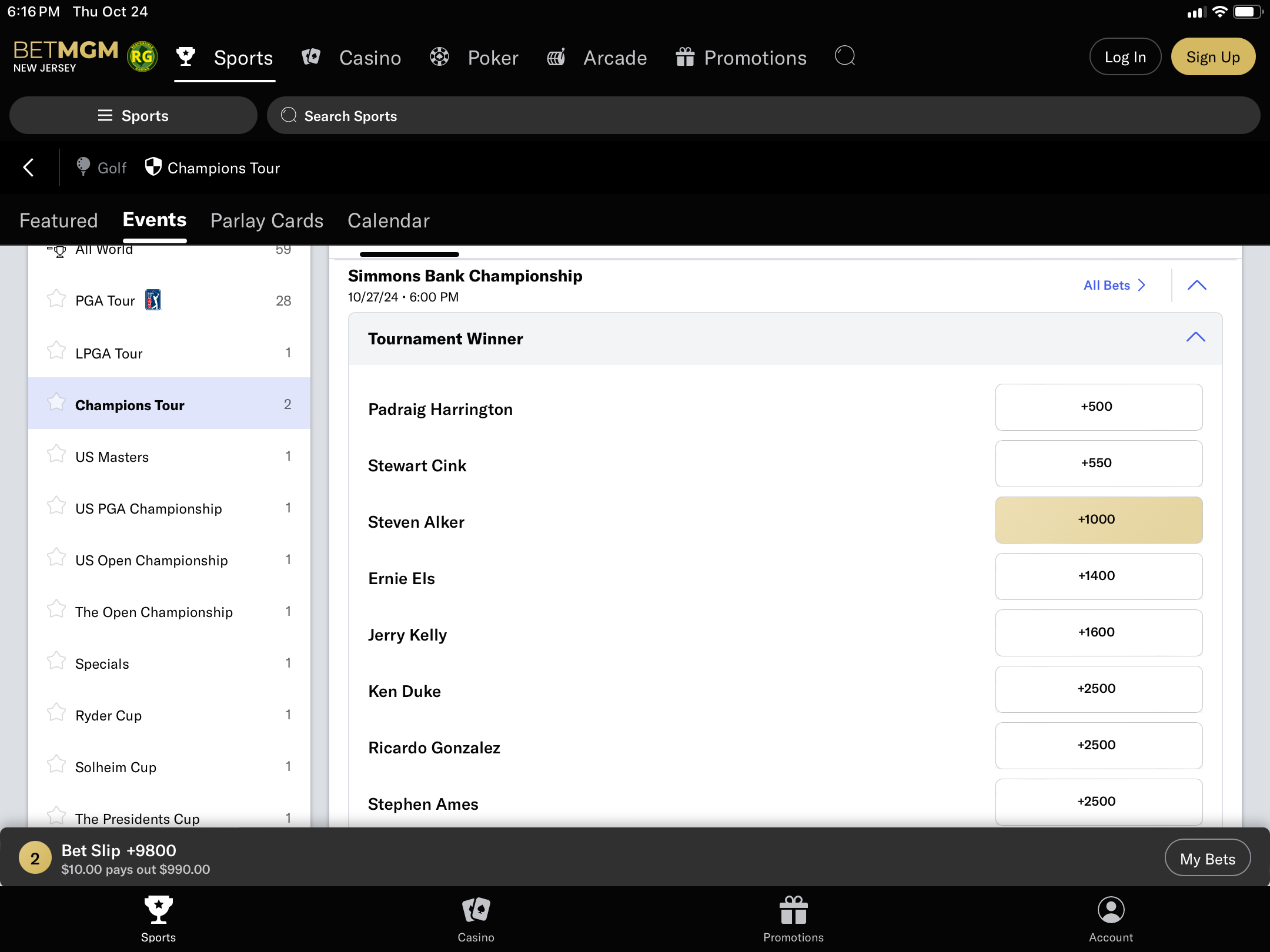Favorite Solheim Cup with its star

coord(56,765)
